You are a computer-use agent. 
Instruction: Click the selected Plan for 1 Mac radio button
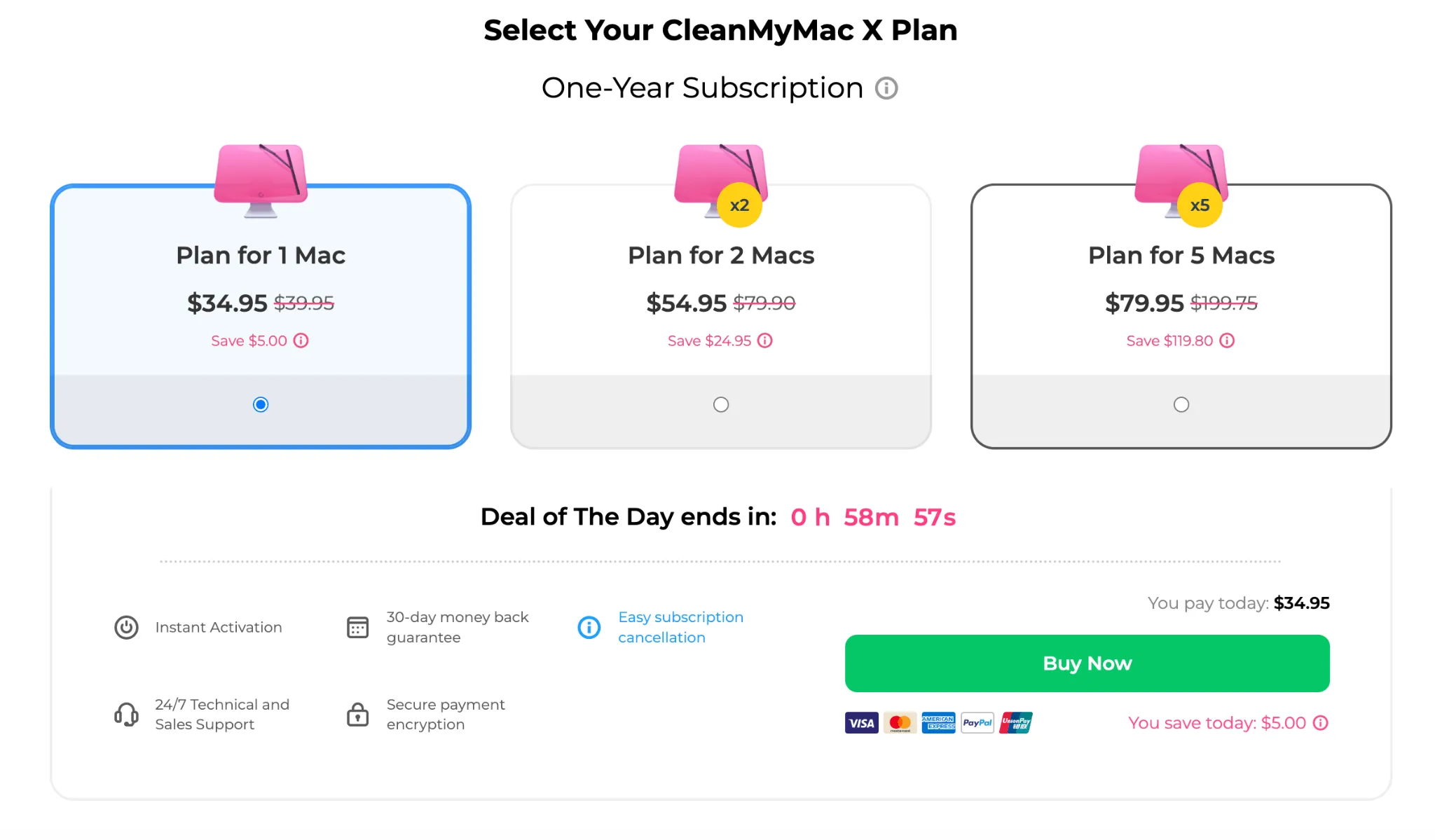pos(260,404)
